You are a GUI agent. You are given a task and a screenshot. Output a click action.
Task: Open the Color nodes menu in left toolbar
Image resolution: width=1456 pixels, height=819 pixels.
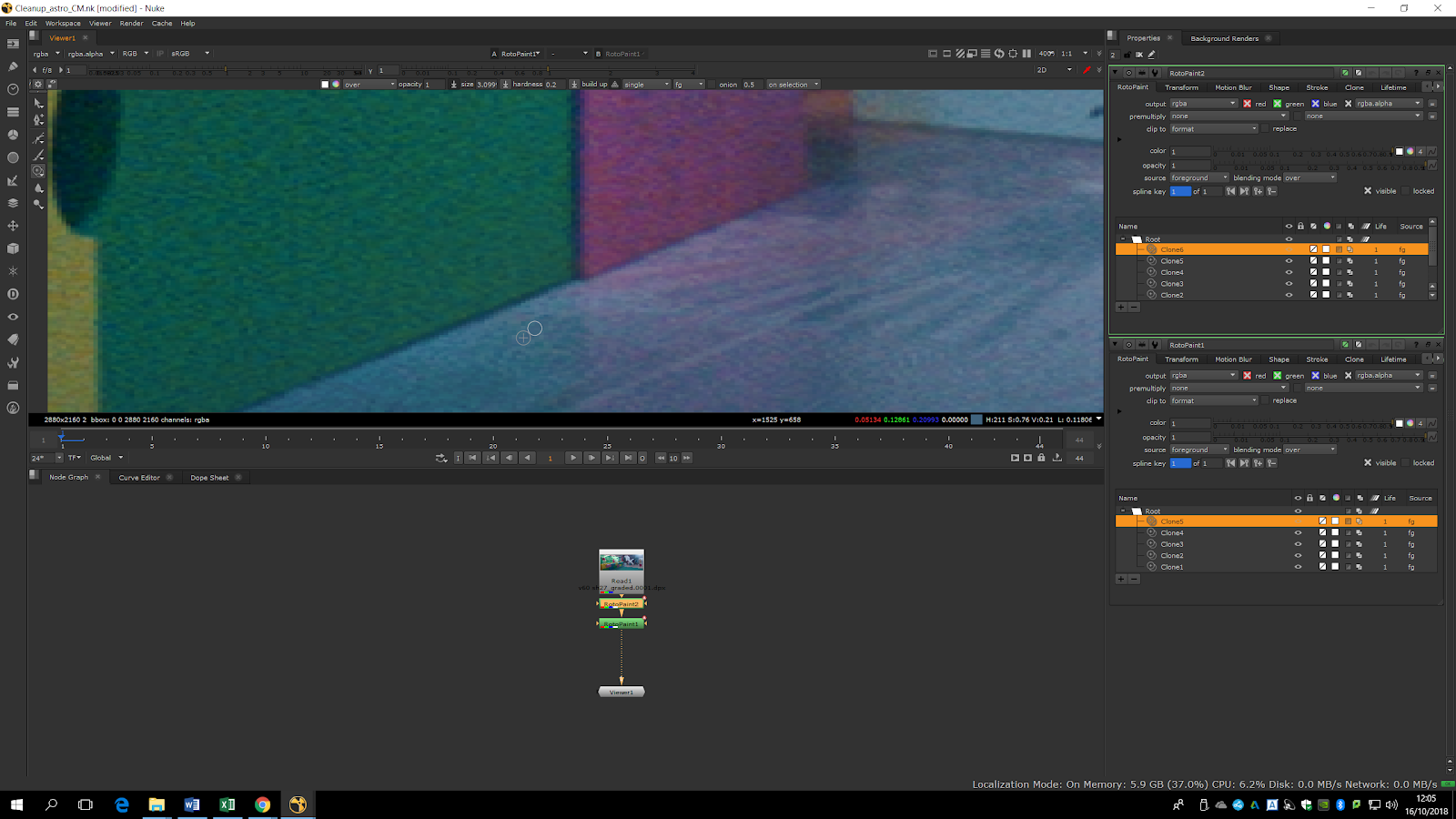click(x=13, y=135)
